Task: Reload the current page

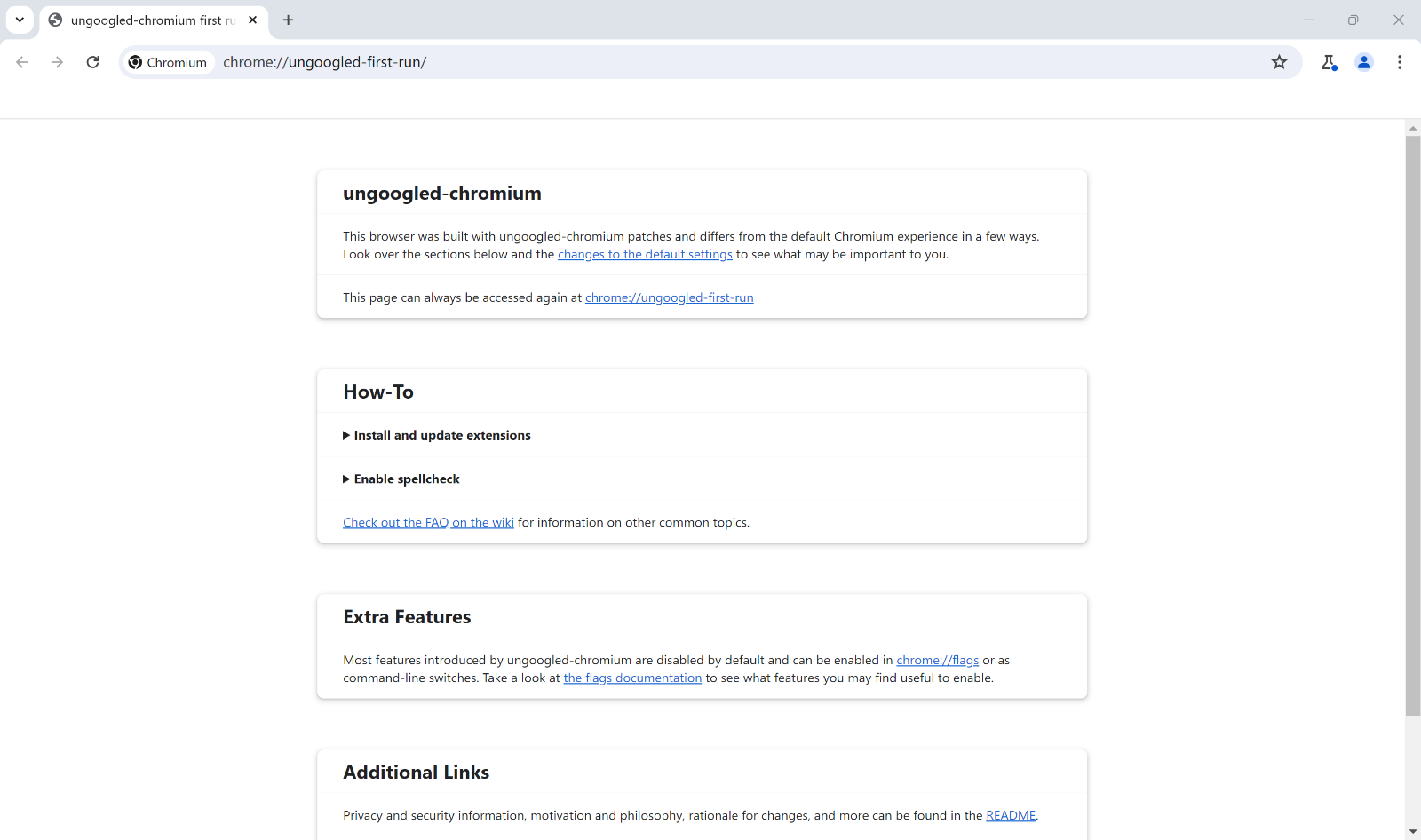Action: tap(92, 62)
